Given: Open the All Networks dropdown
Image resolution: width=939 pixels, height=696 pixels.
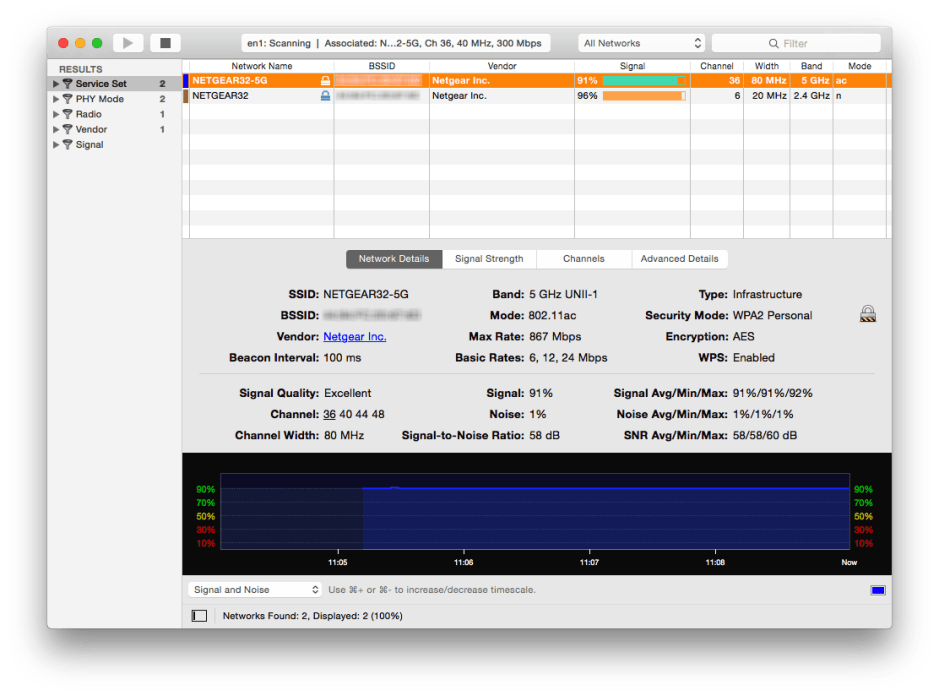Looking at the screenshot, I should point(640,42).
